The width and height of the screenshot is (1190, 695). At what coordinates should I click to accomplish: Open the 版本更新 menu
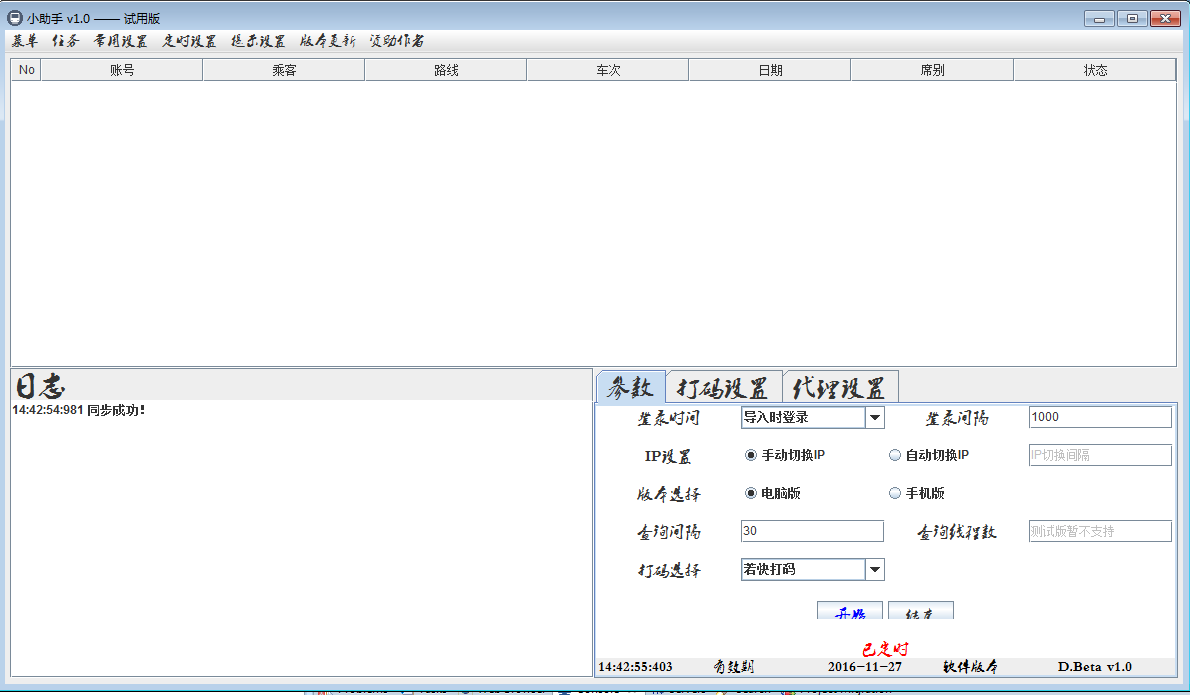click(x=327, y=41)
